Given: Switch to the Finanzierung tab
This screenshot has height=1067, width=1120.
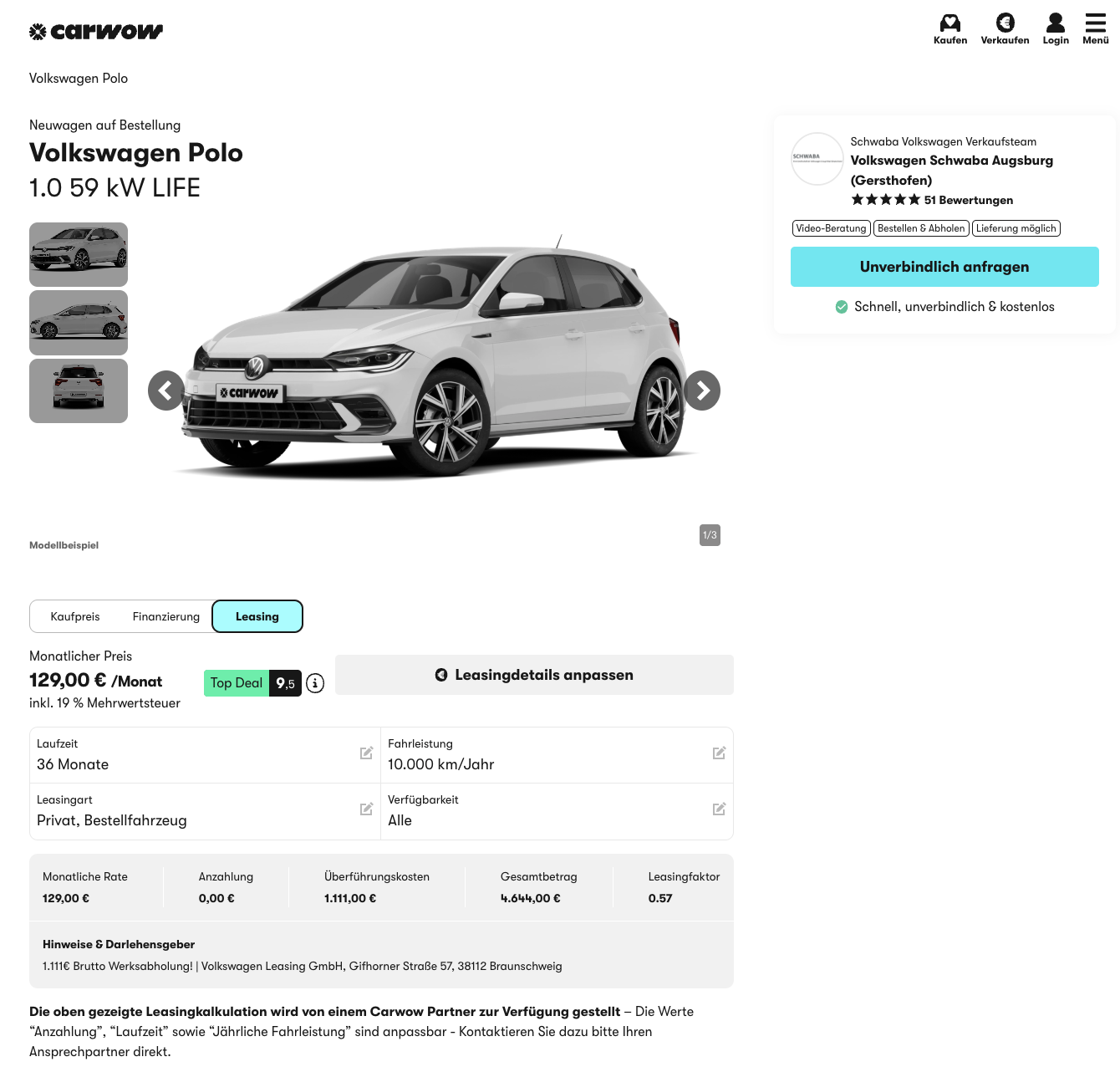Looking at the screenshot, I should [x=166, y=616].
